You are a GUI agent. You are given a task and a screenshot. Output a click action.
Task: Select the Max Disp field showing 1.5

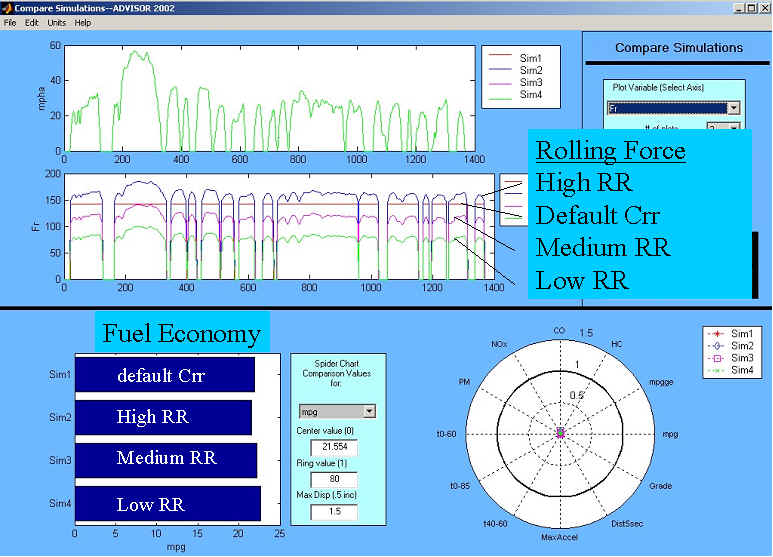point(334,512)
